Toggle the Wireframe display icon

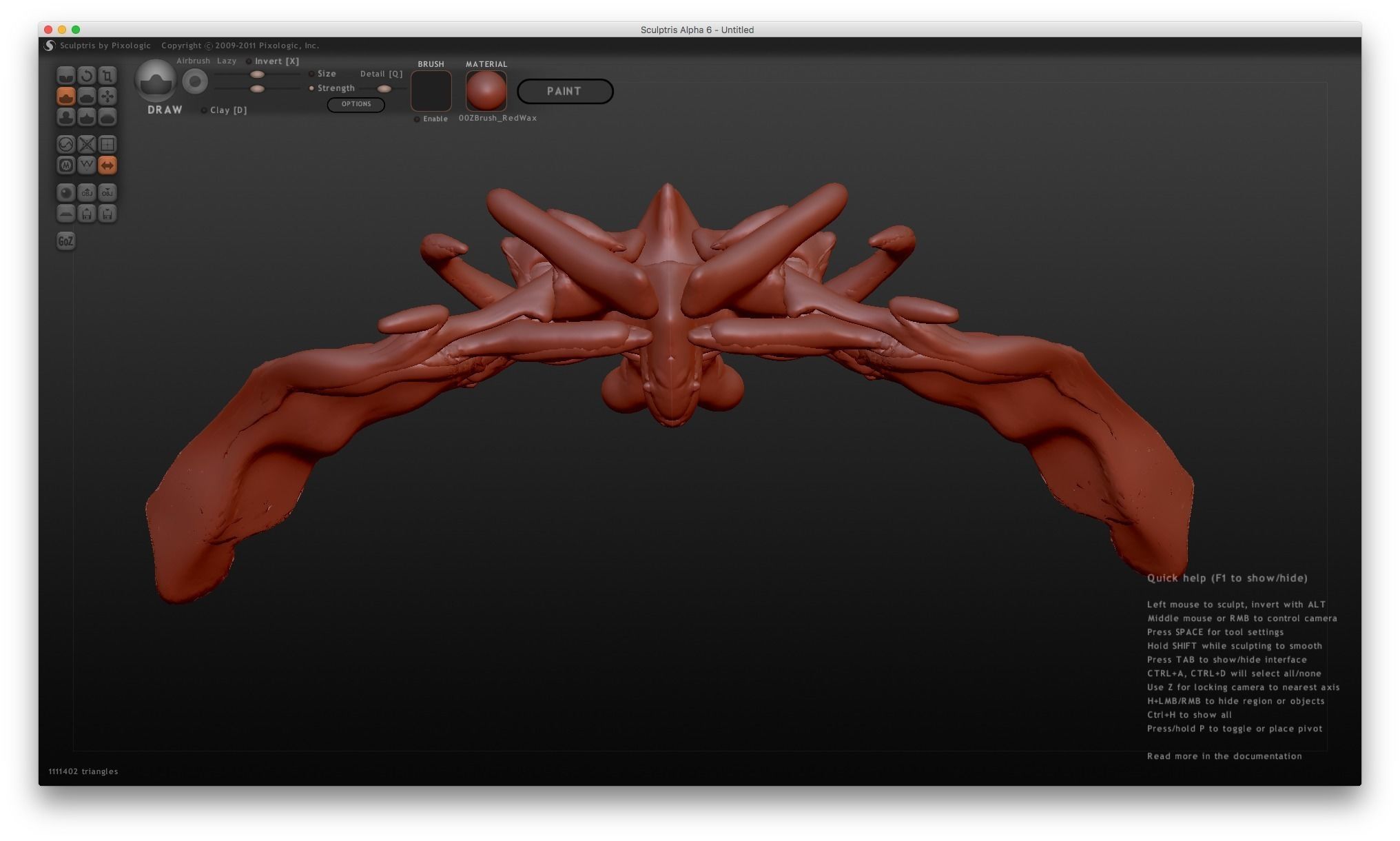tap(86, 165)
